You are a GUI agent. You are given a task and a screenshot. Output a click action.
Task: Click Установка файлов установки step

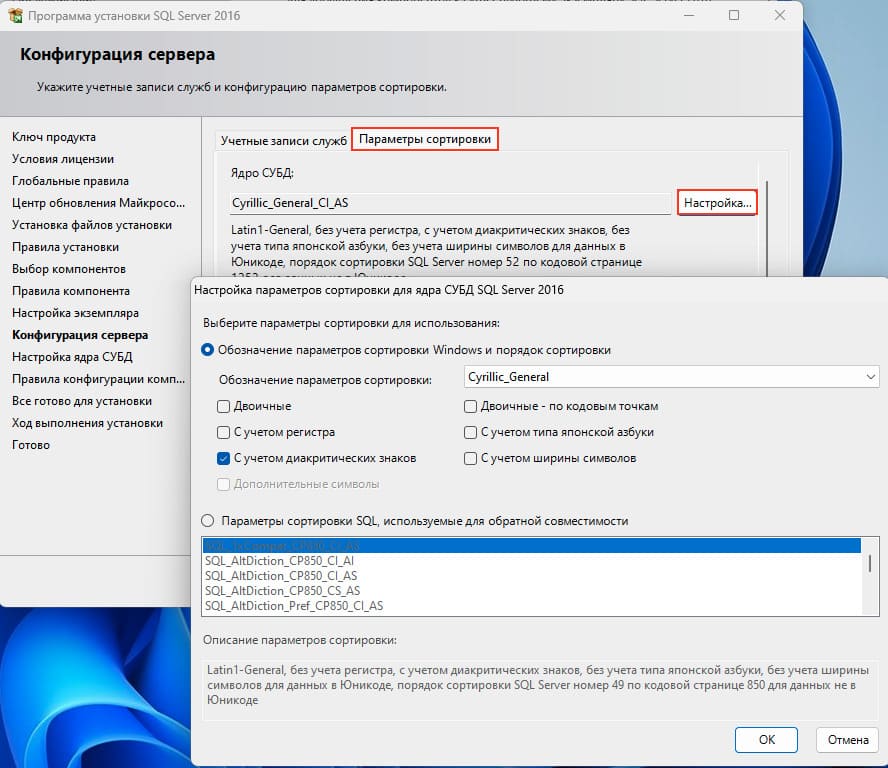click(92, 225)
